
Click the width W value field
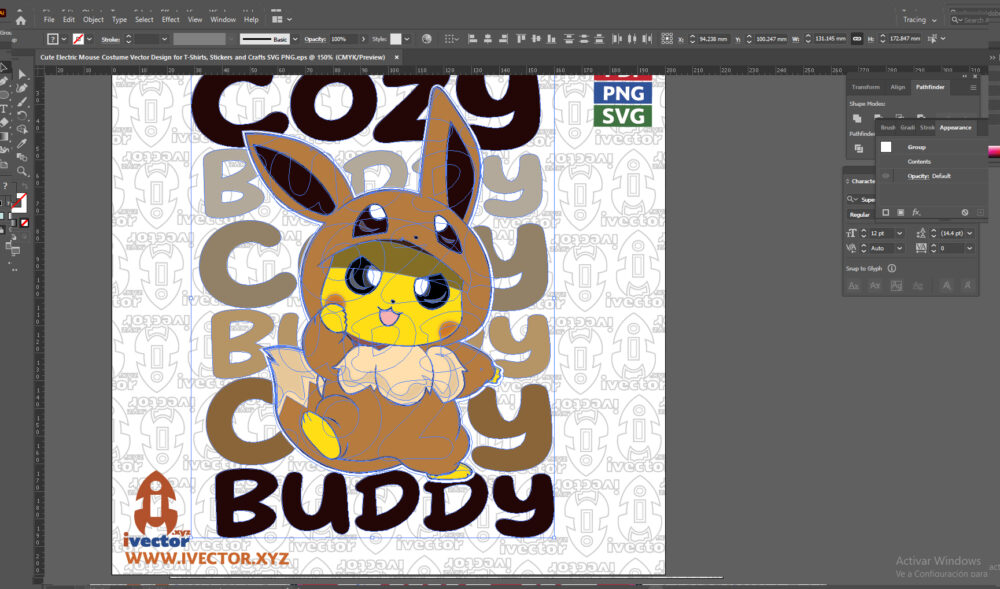click(830, 39)
